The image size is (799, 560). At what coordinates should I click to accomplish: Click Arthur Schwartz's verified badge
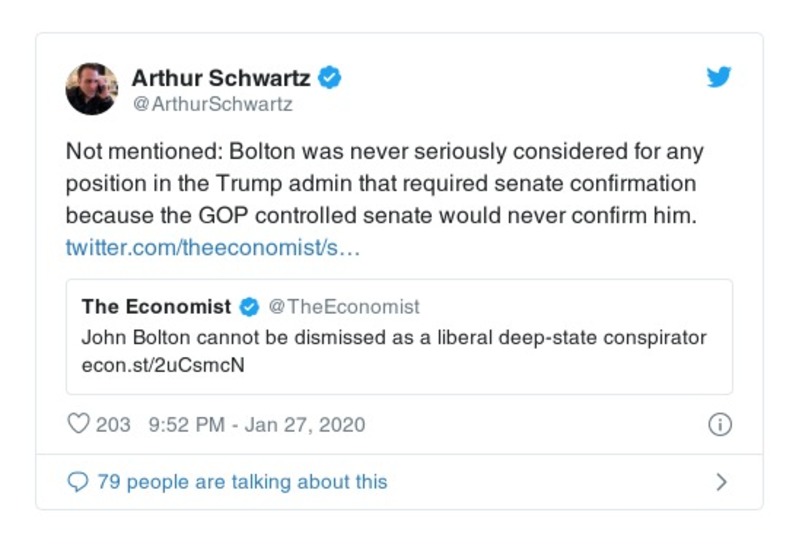pos(330,77)
